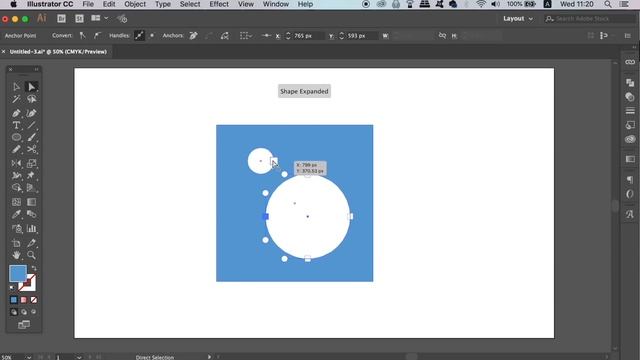Screen dimensions: 640x360
Task: Enable Draw Behind mode
Action: click(x=24, y=312)
